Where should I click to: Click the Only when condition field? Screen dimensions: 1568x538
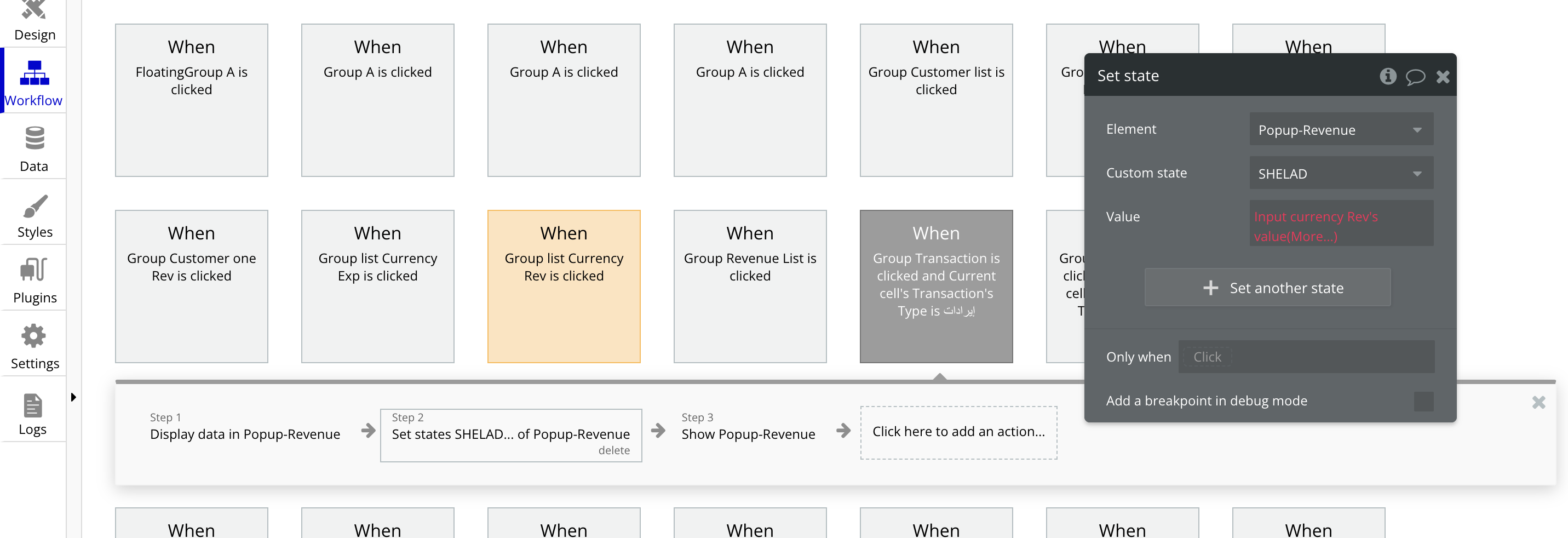click(x=1306, y=357)
